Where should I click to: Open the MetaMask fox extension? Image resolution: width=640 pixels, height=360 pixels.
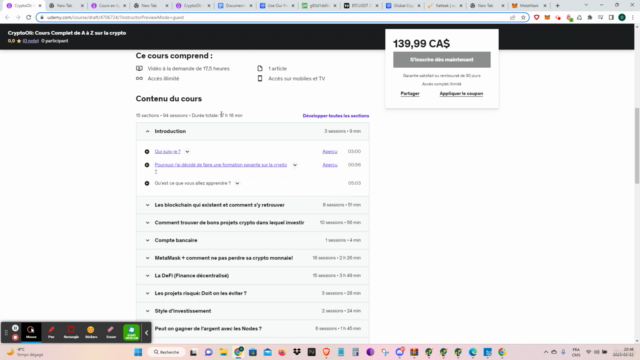[547, 18]
